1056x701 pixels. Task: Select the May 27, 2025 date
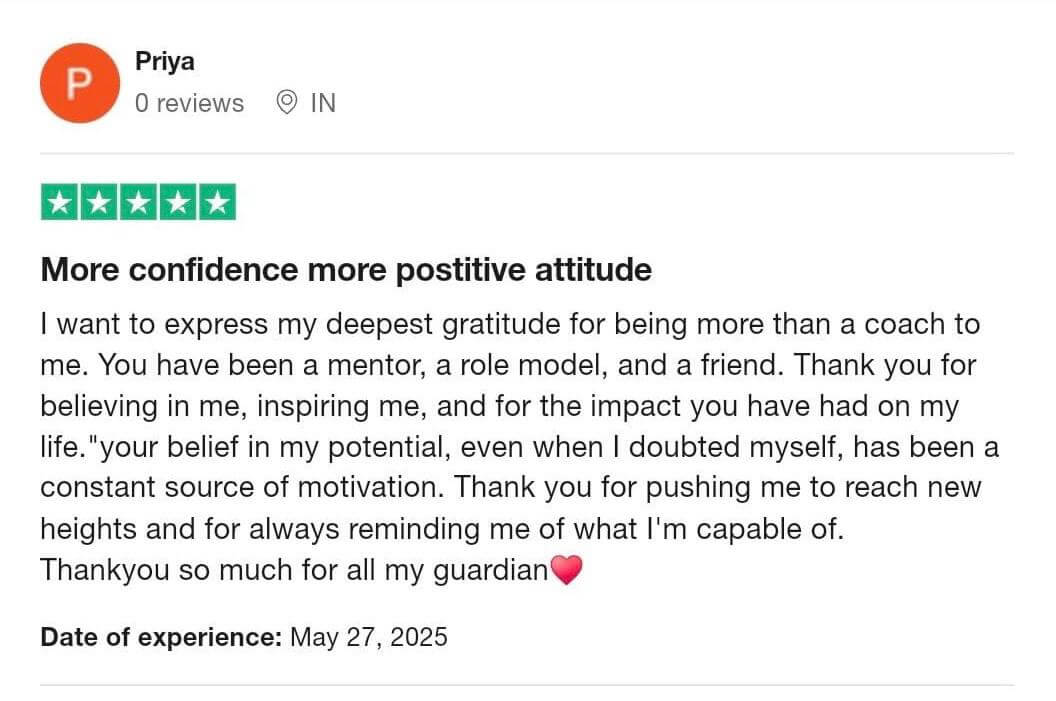click(368, 637)
